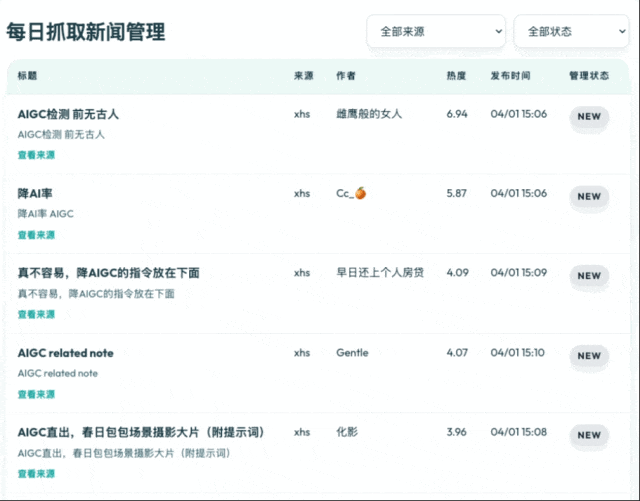Open the 全部状态 status filter dropdown

pos(571,31)
